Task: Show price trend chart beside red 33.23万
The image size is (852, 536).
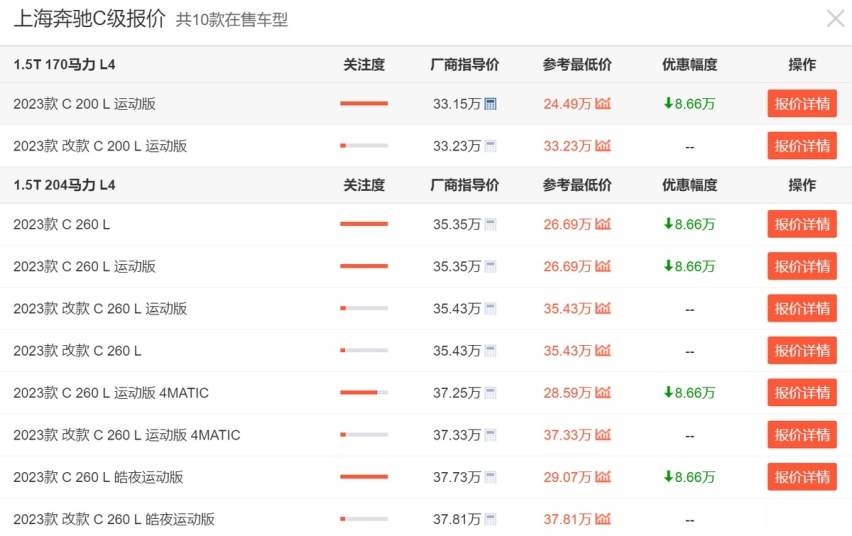Action: (603, 145)
